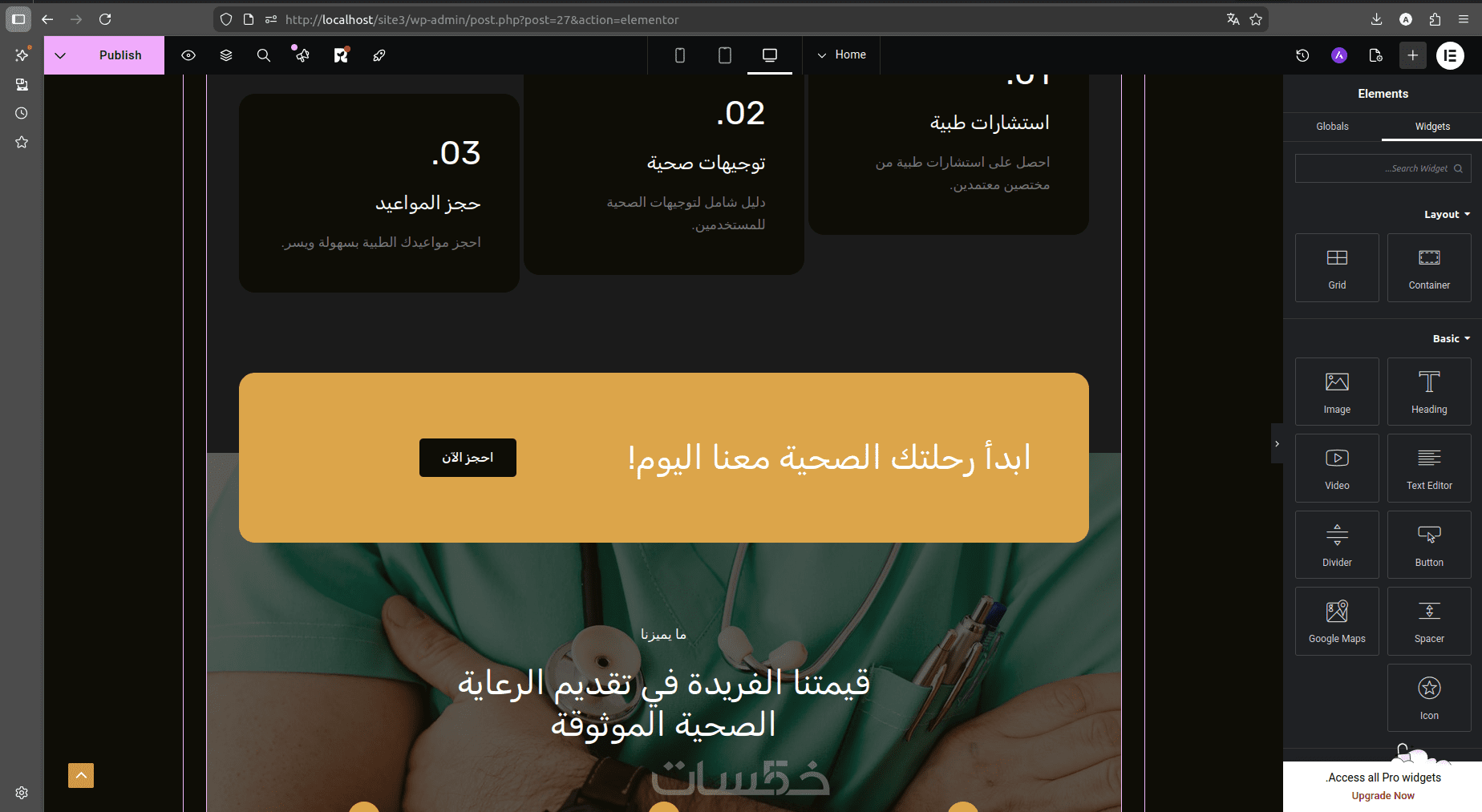1482x812 pixels.
Task: Open the Home page dropdown
Action: tap(841, 55)
